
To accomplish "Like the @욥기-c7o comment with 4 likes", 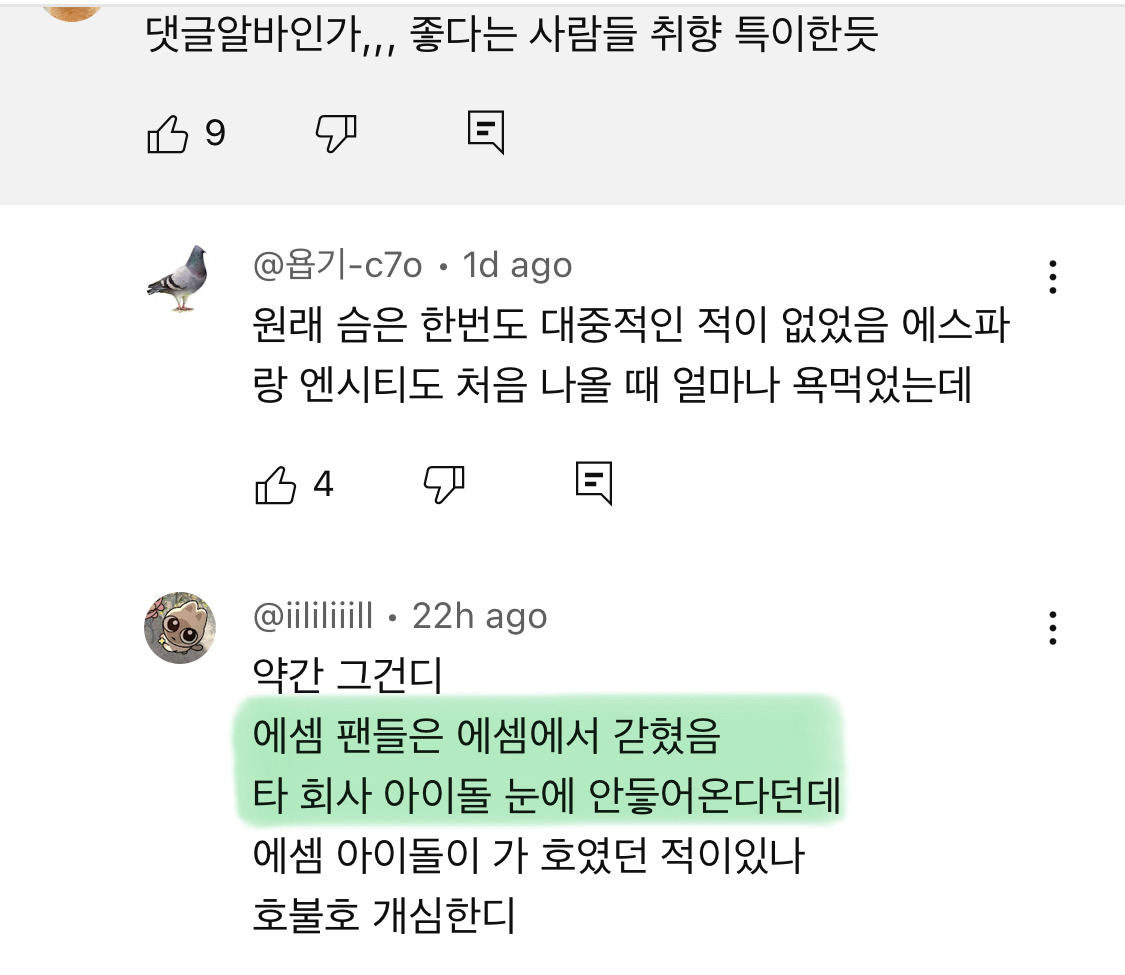I will click(277, 486).
